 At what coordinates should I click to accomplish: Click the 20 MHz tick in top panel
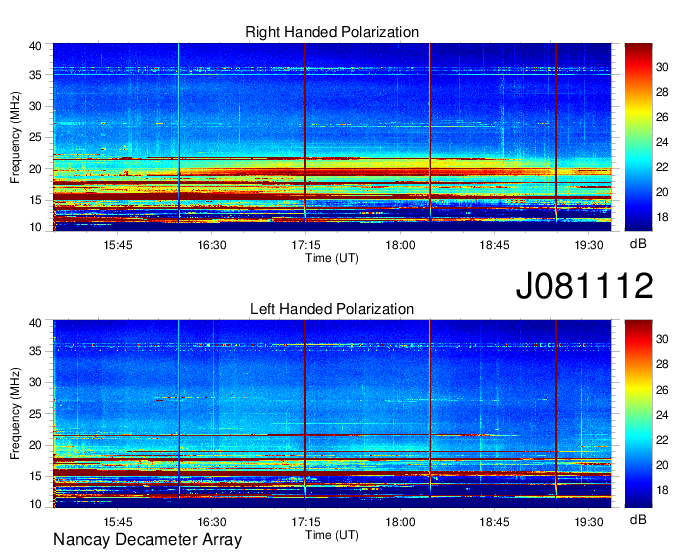pyautogui.click(x=35, y=169)
